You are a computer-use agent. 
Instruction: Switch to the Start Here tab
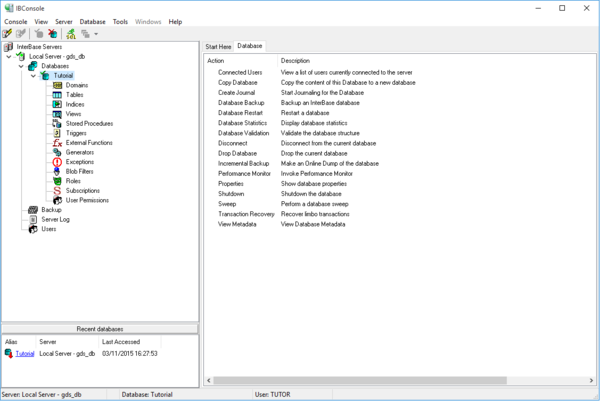point(218,47)
